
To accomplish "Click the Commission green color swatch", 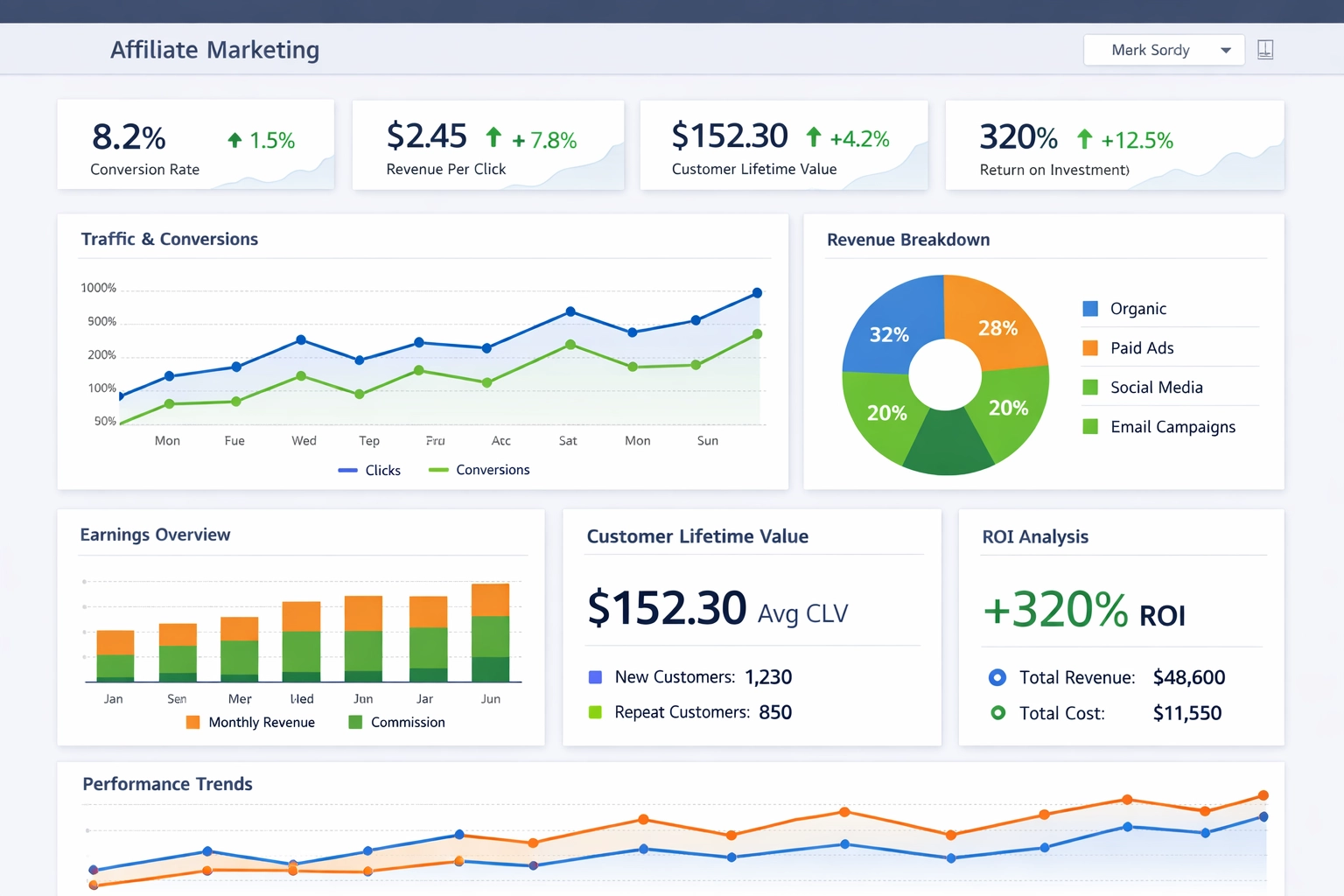I will pos(354,722).
